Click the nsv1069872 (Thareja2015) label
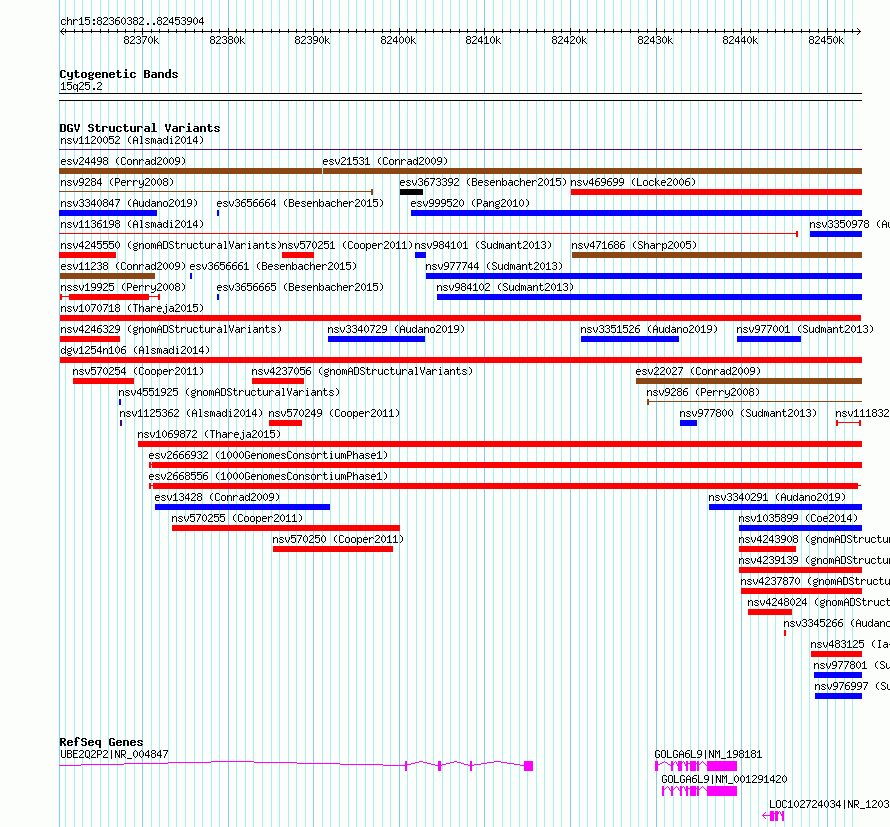890x827 pixels. pyautogui.click(x=209, y=434)
